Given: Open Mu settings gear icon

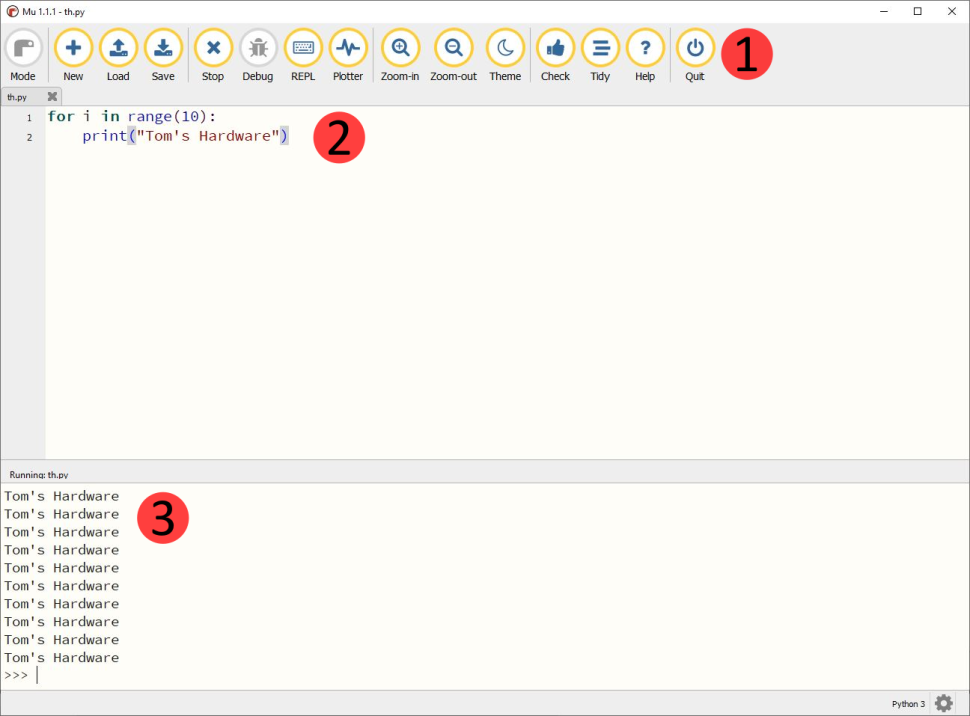Looking at the screenshot, I should coord(944,704).
